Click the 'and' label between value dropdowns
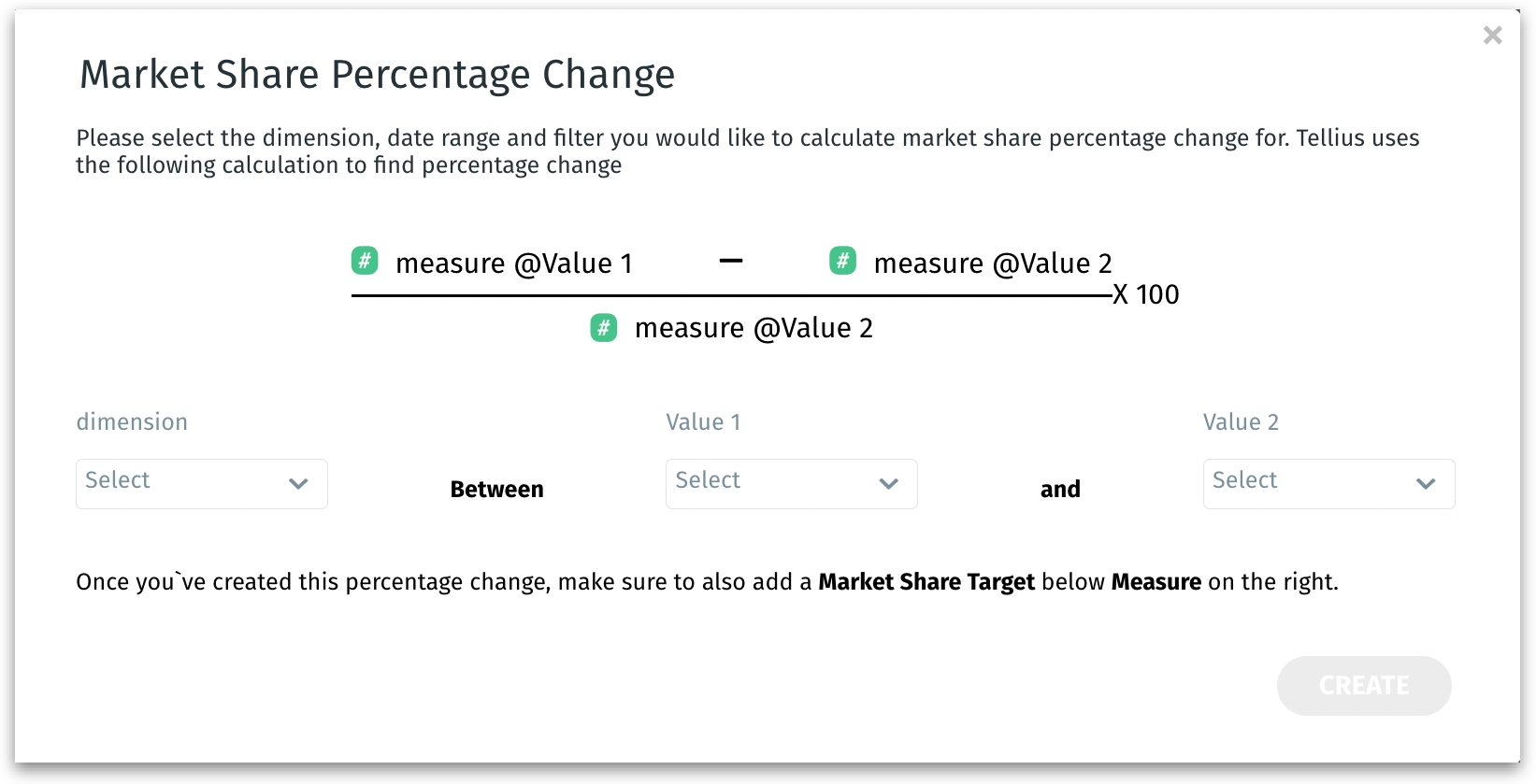The width and height of the screenshot is (1536, 784). [x=1060, y=490]
